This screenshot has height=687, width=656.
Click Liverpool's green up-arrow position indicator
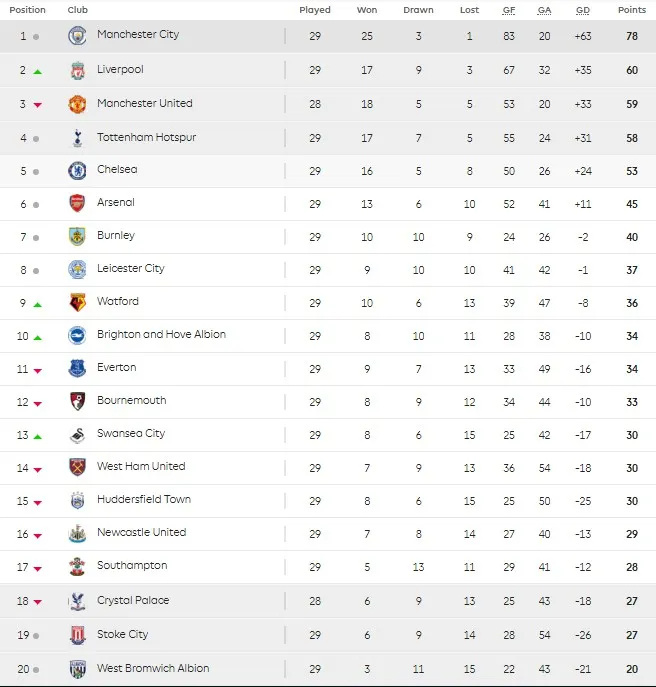(x=38, y=72)
